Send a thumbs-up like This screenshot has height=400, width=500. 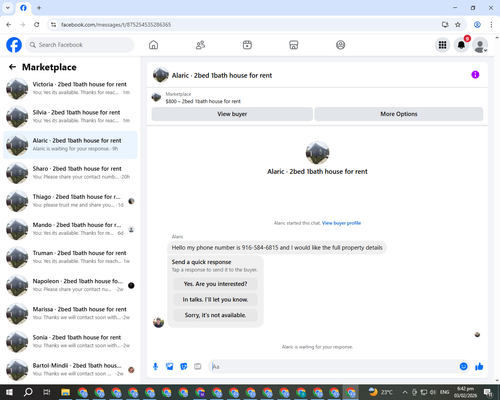[x=479, y=367]
